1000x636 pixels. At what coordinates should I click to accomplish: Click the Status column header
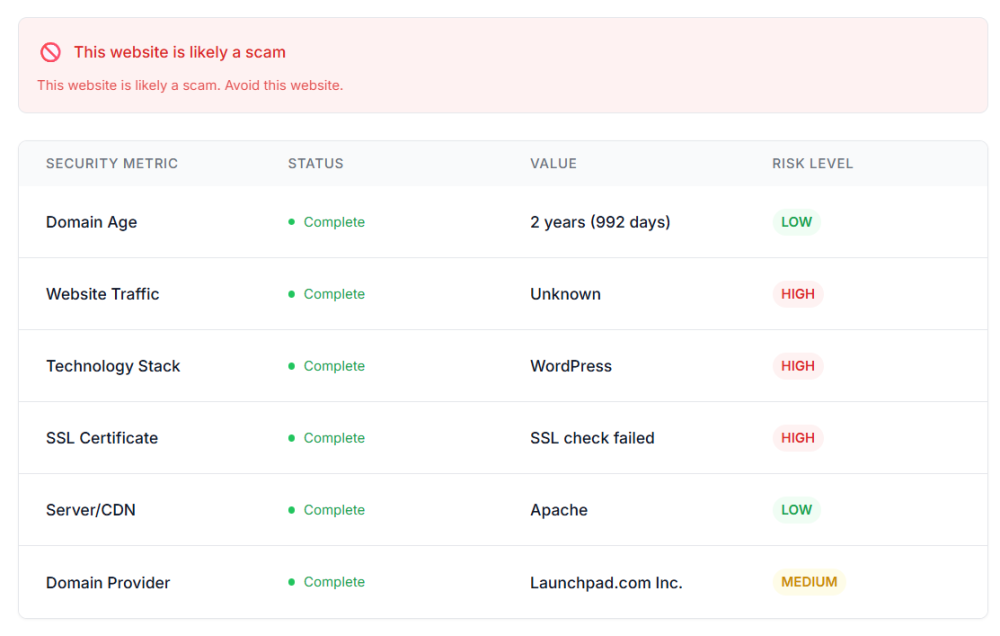tap(315, 164)
